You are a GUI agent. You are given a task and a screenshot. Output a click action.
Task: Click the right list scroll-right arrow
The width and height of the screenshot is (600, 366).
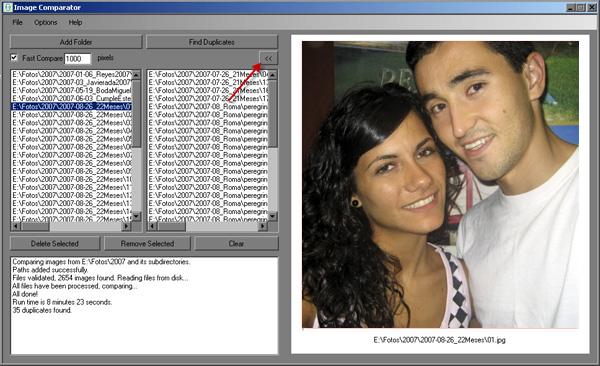click(262, 226)
